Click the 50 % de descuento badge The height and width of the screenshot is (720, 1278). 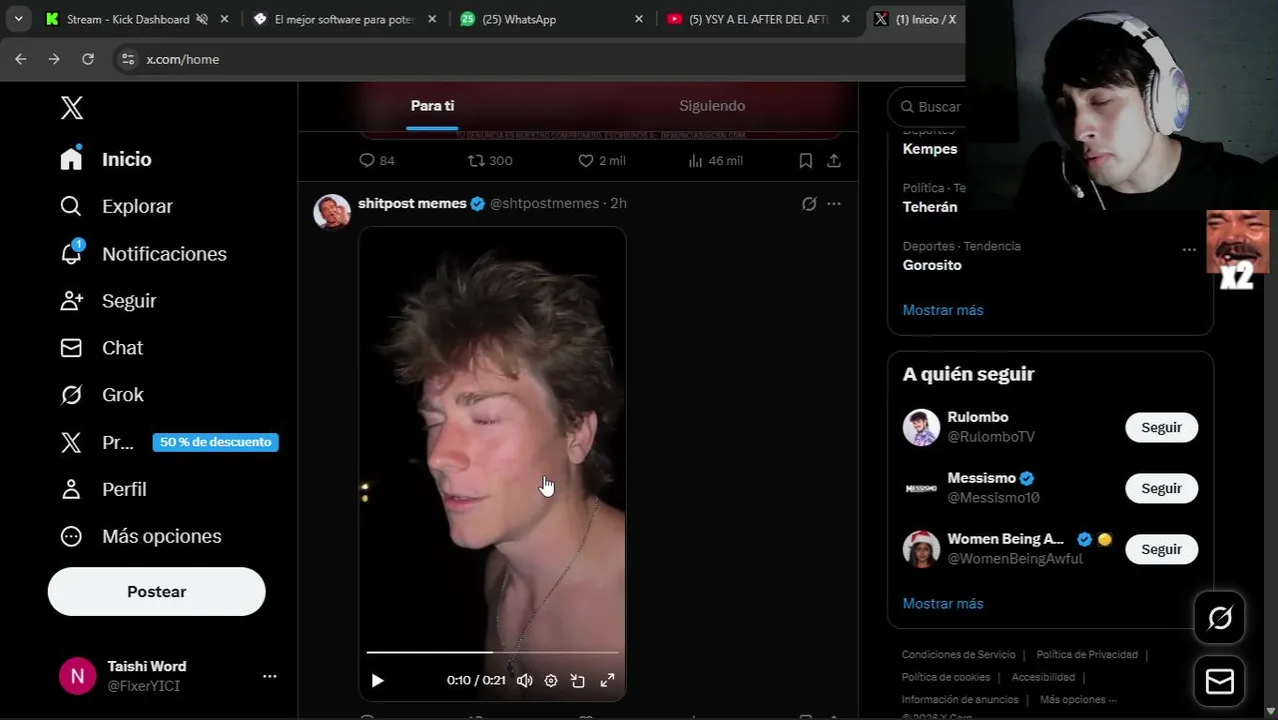pyautogui.click(x=215, y=442)
